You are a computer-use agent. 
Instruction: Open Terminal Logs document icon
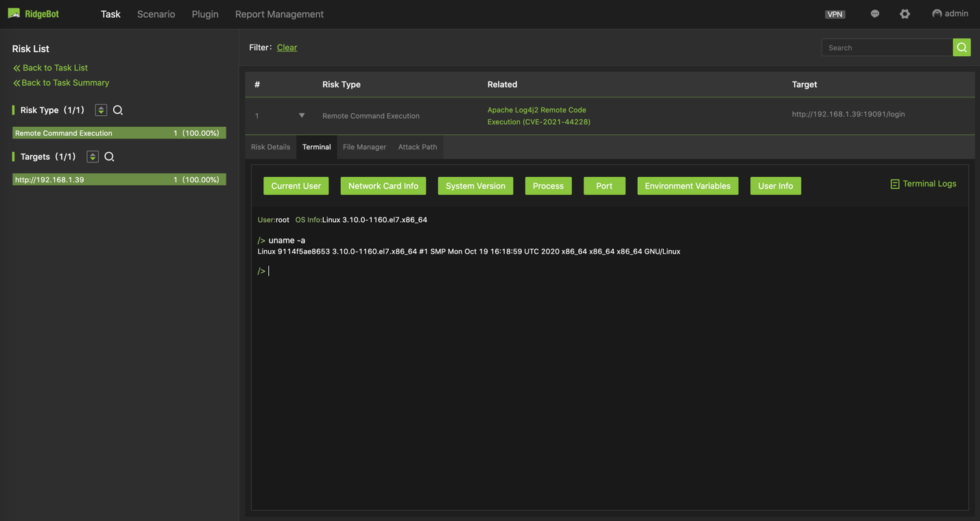click(x=895, y=184)
